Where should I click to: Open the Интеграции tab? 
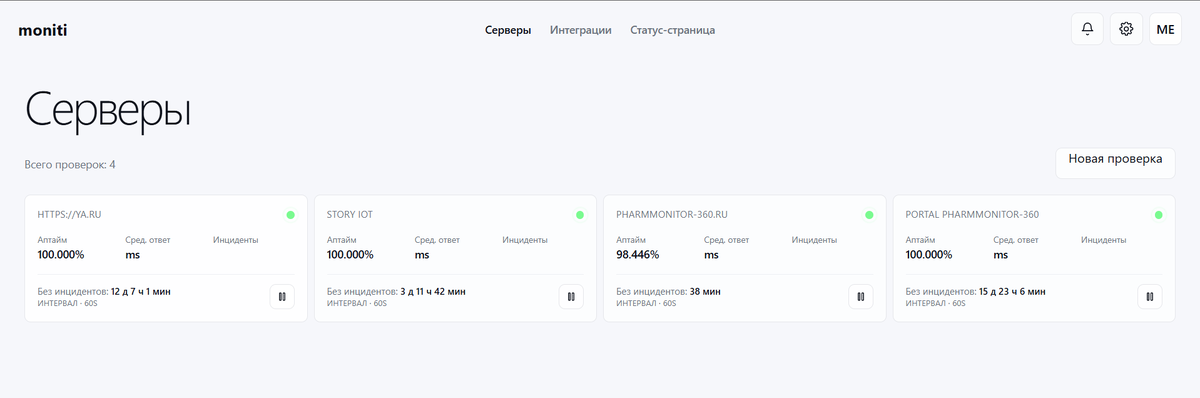pyautogui.click(x=581, y=30)
